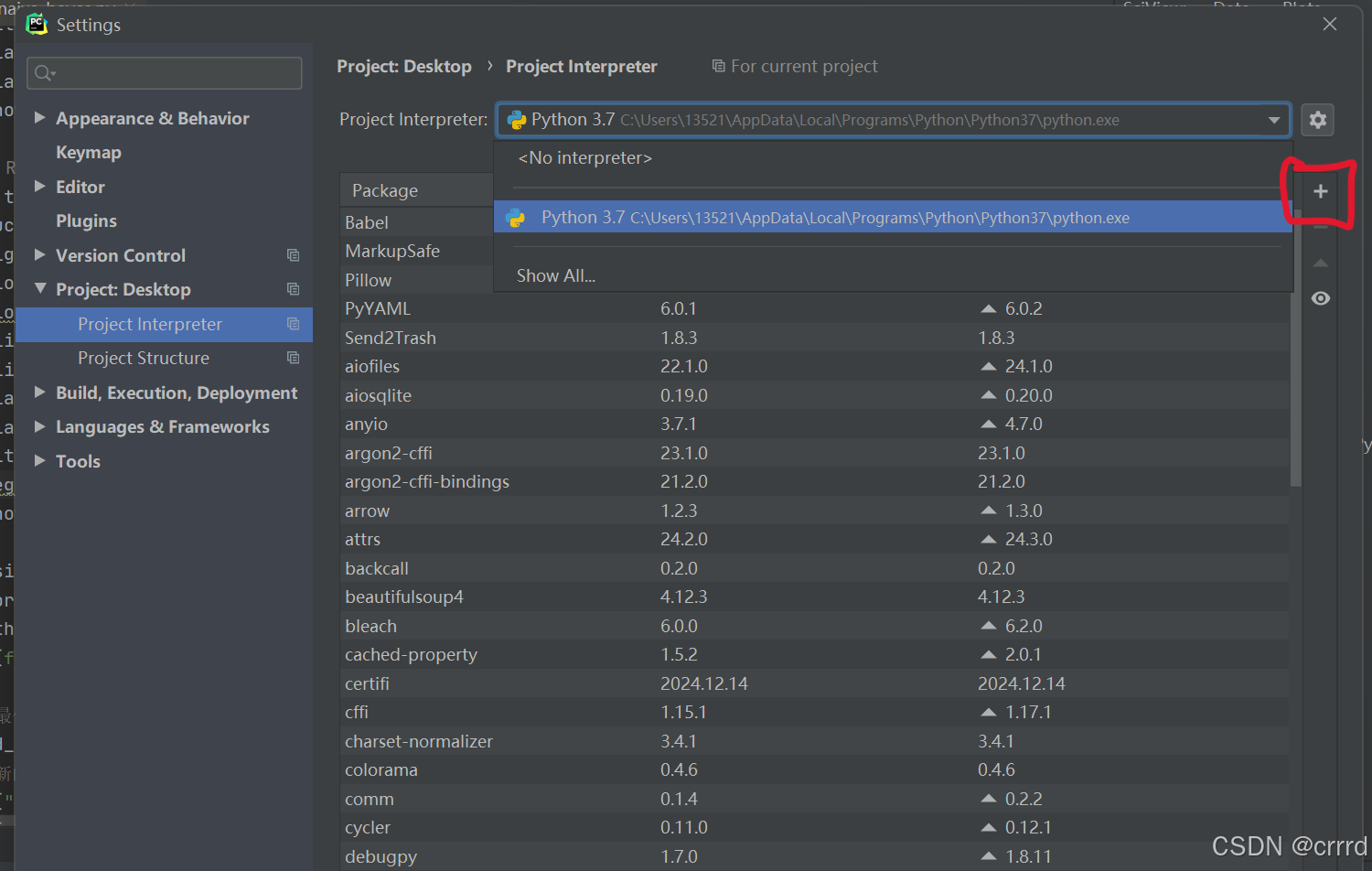
Task: Select the certifi package row
Action: coord(814,683)
